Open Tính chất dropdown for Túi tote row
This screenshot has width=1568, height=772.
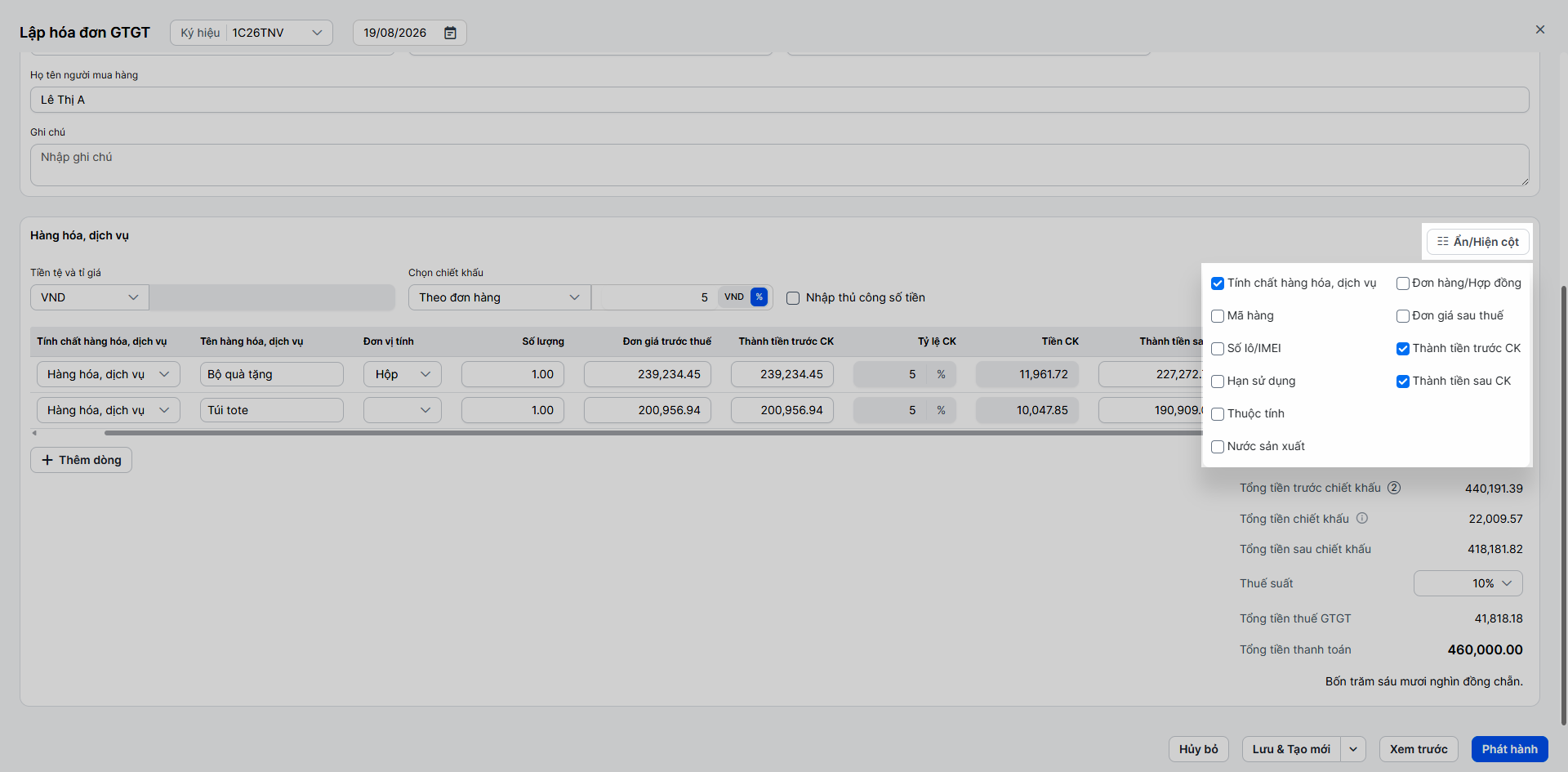[109, 410]
